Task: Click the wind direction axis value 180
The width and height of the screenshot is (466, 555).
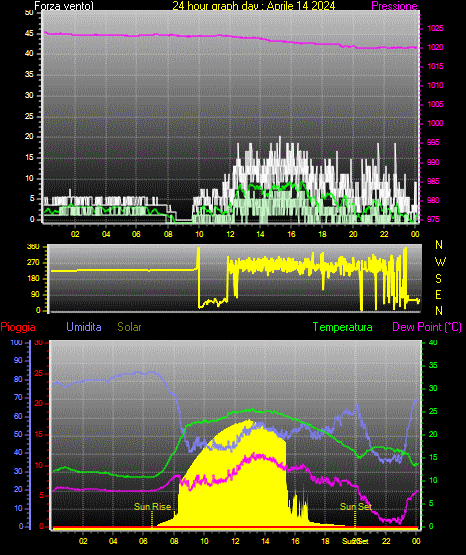Action: pyautogui.click(x=33, y=279)
